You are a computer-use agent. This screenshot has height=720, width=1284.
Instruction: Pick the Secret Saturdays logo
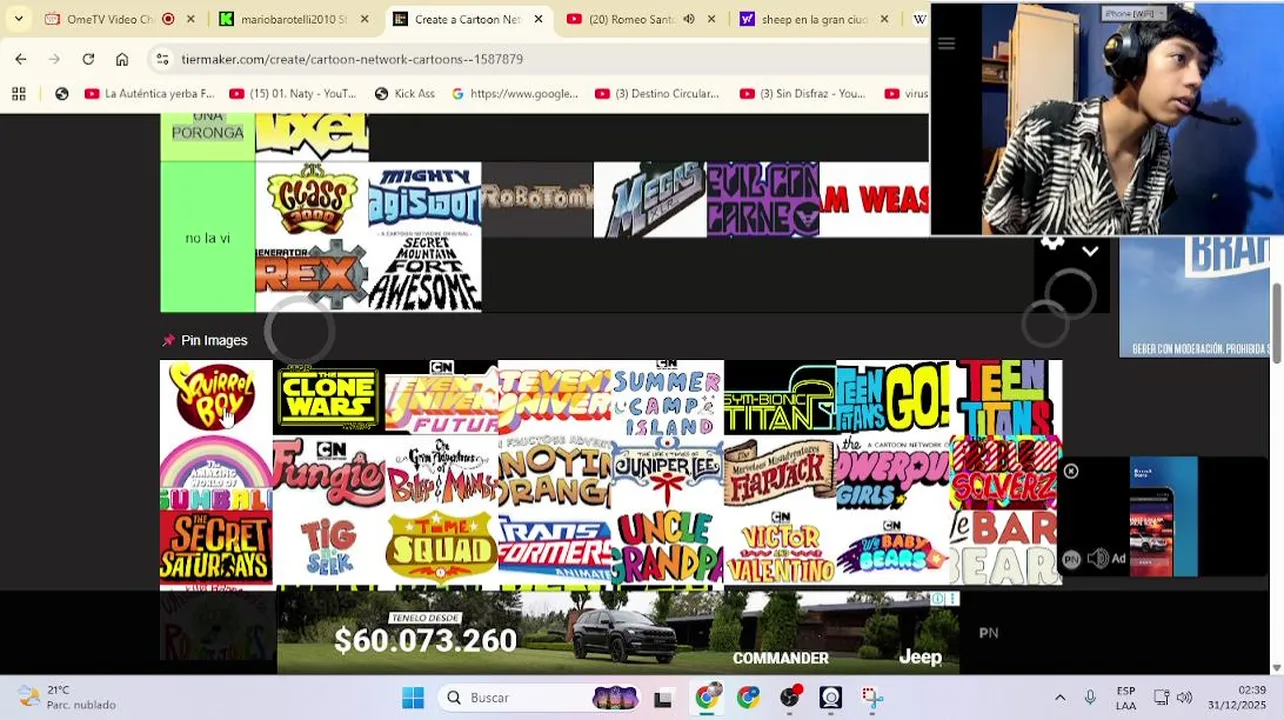216,547
